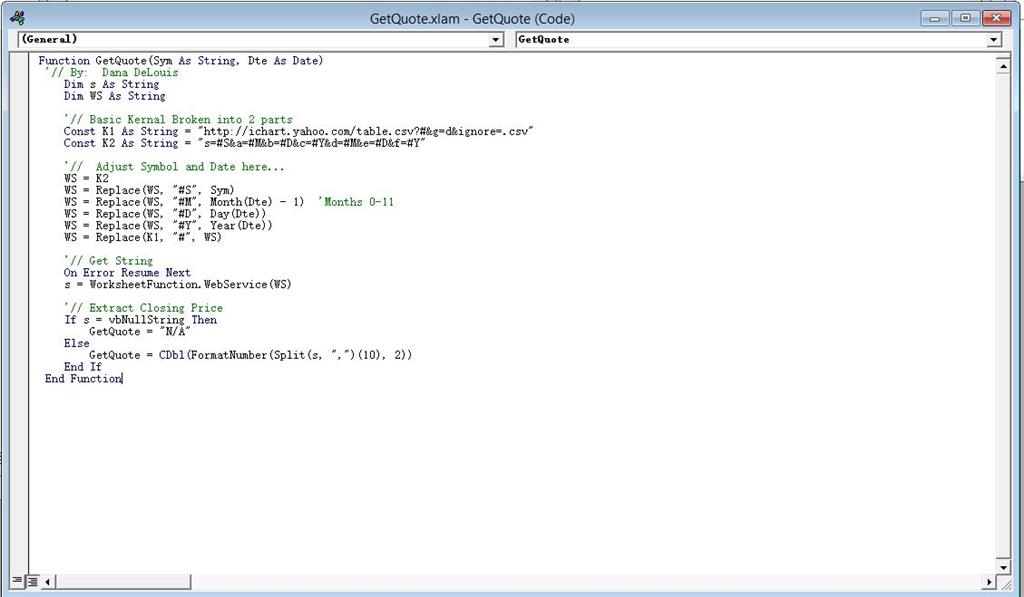The width and height of the screenshot is (1024, 597).
Task: Click the line replacing "#M" with Month(Dte) - 1
Action: pyautogui.click(x=184, y=202)
